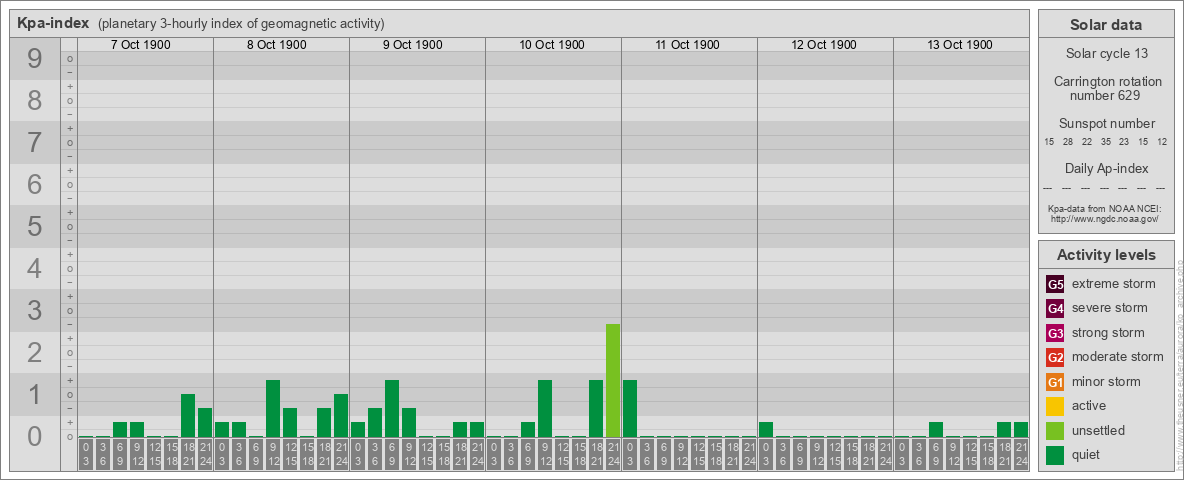The width and height of the screenshot is (1184, 480).
Task: Click the Kp scale number 9
Action: coord(35,59)
